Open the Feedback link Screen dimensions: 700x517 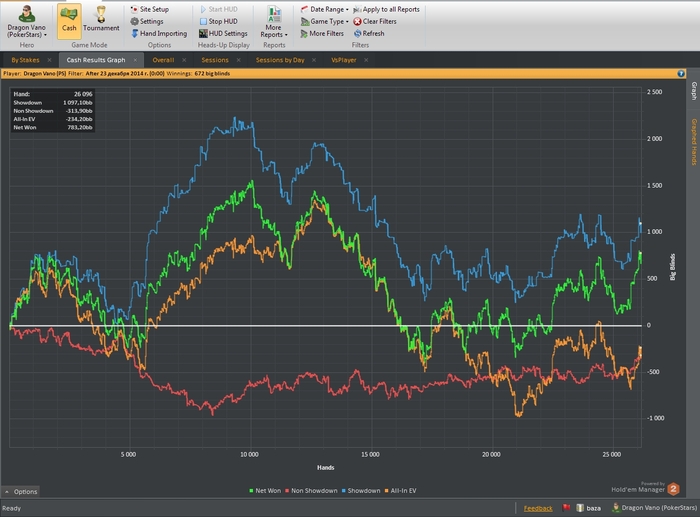click(x=538, y=508)
